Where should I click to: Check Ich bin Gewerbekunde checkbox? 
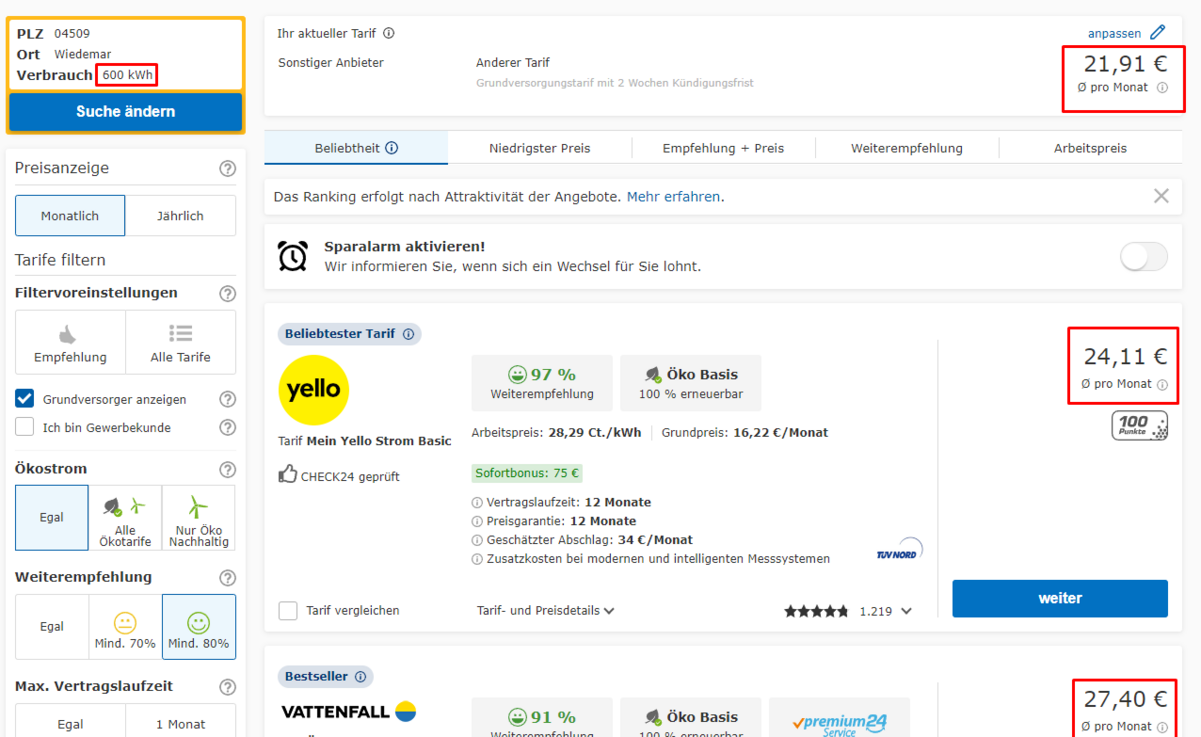(25, 427)
